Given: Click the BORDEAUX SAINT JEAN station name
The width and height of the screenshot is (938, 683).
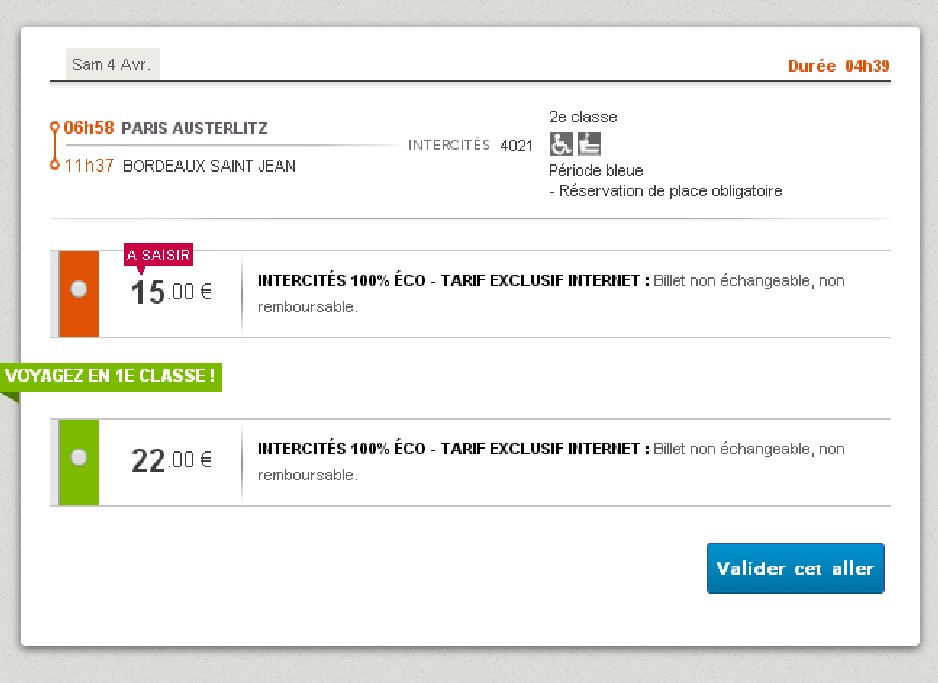Looking at the screenshot, I should click(209, 166).
